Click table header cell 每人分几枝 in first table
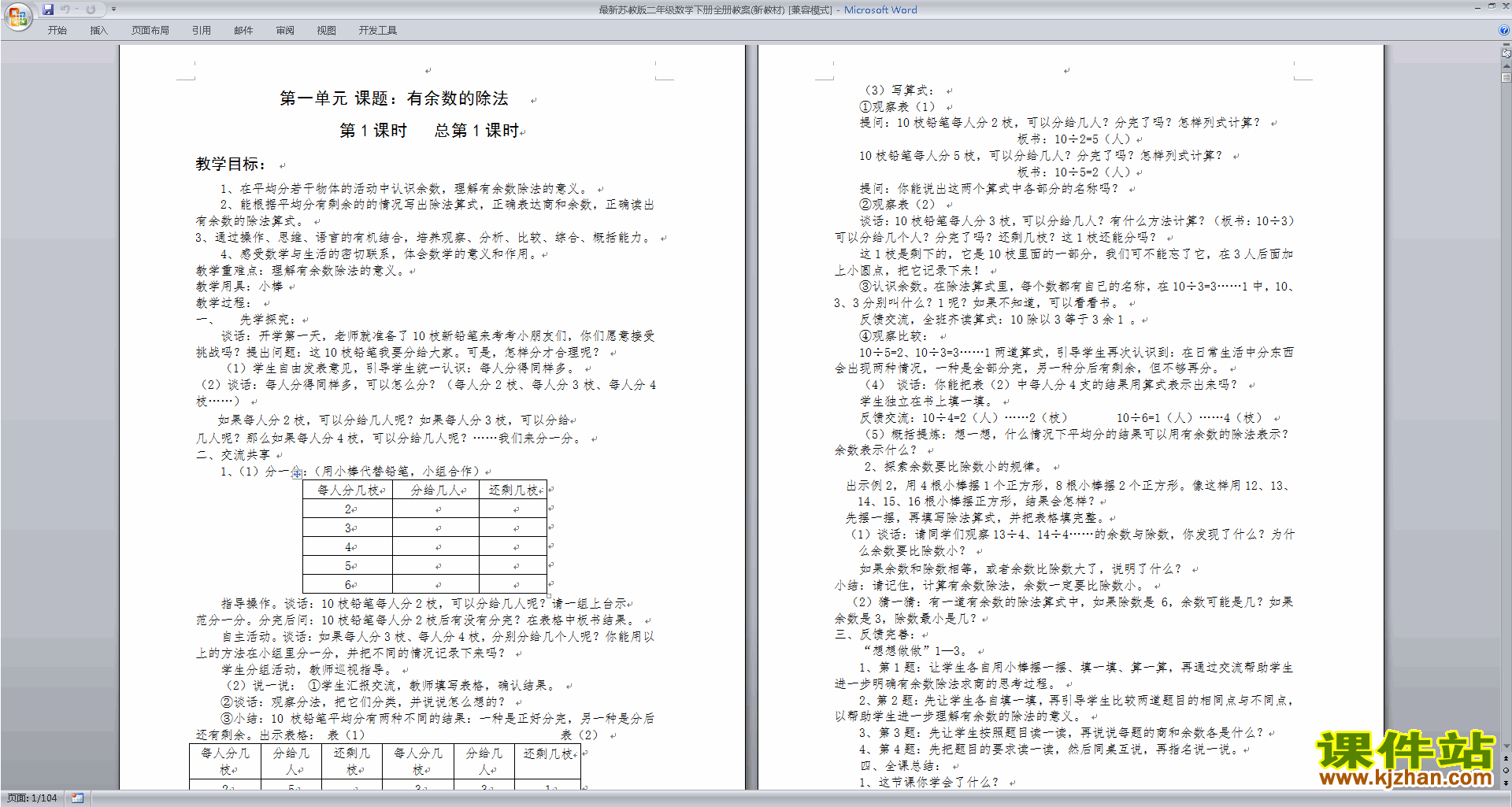Screen dimensions: 1512x807 [x=347, y=490]
